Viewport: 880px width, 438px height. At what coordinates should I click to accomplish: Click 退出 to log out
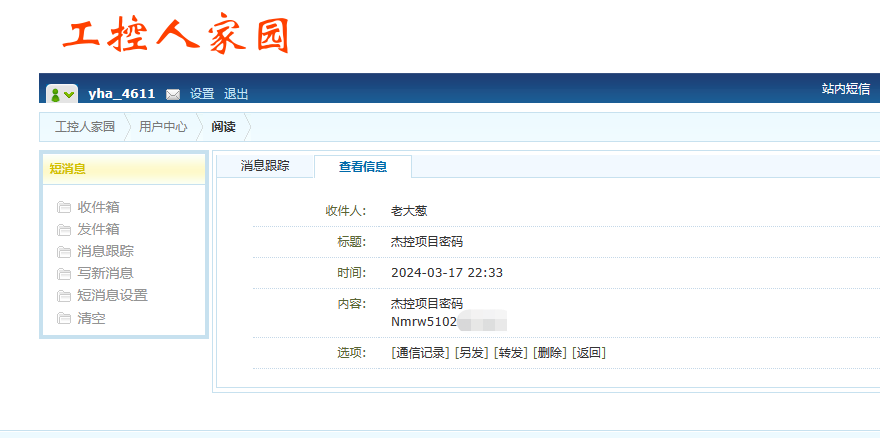[x=236, y=94]
